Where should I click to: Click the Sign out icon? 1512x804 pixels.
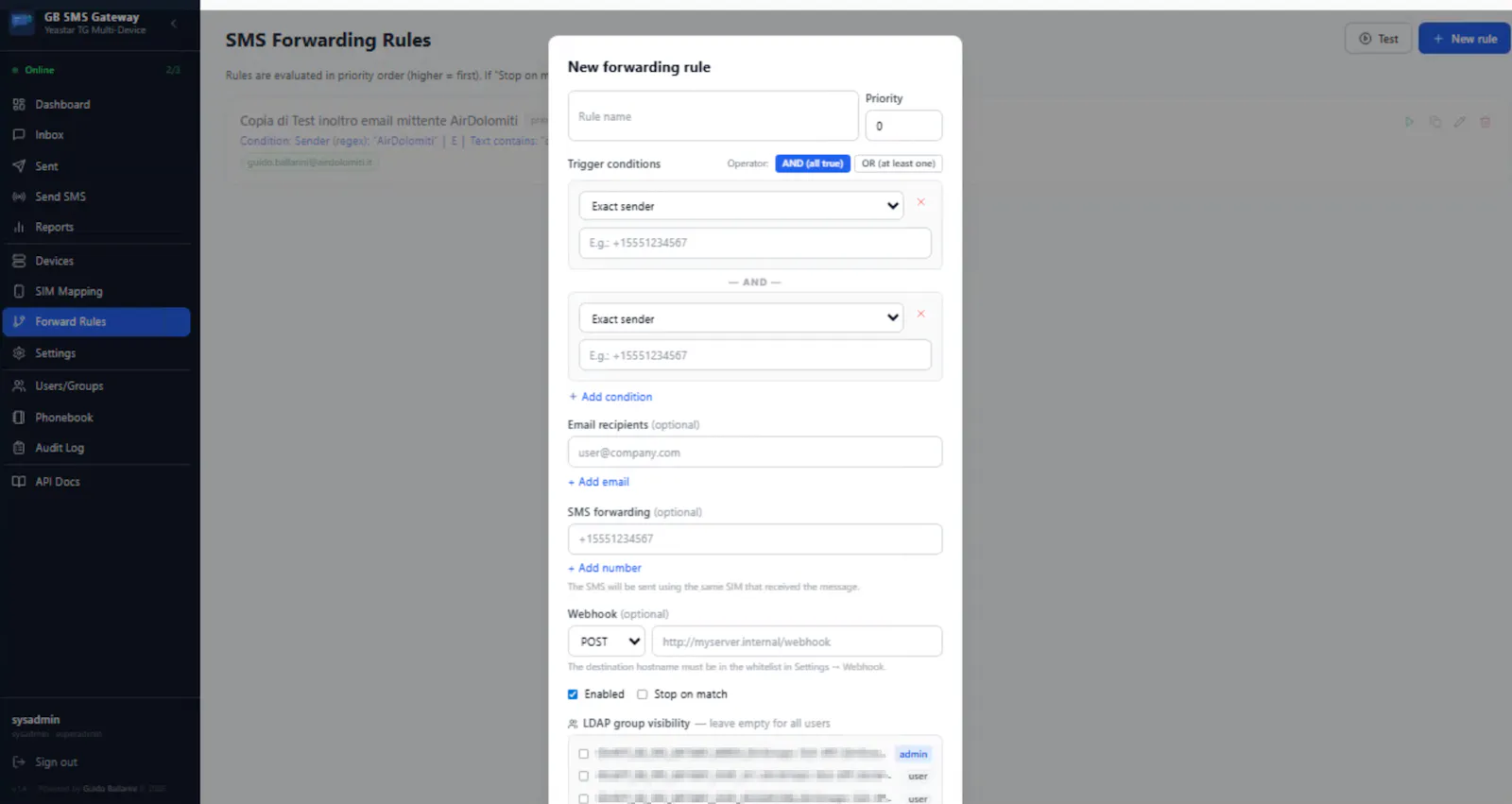tap(19, 762)
